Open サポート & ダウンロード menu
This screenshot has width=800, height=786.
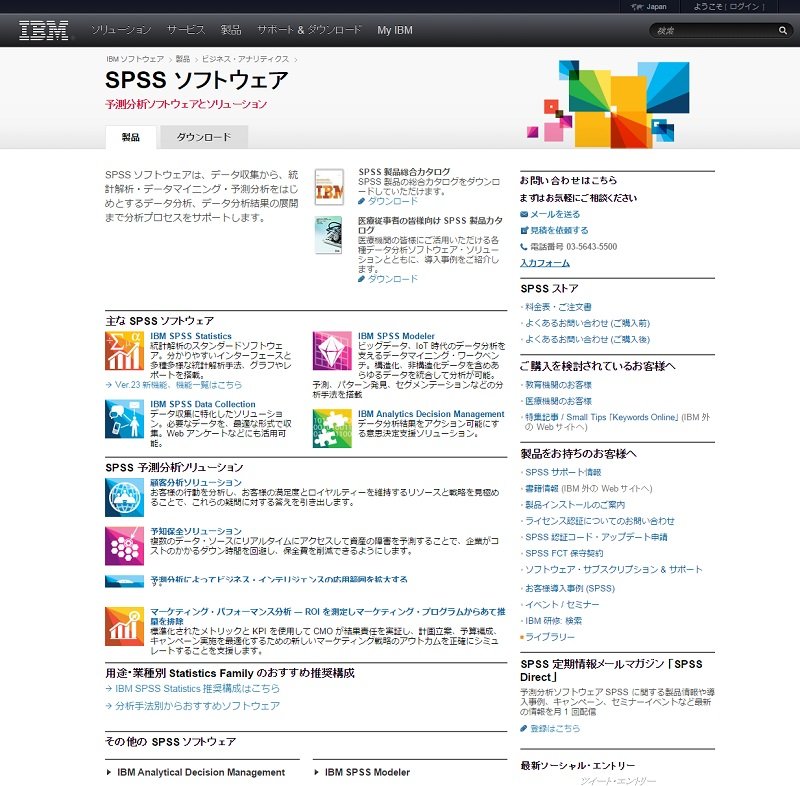point(309,30)
